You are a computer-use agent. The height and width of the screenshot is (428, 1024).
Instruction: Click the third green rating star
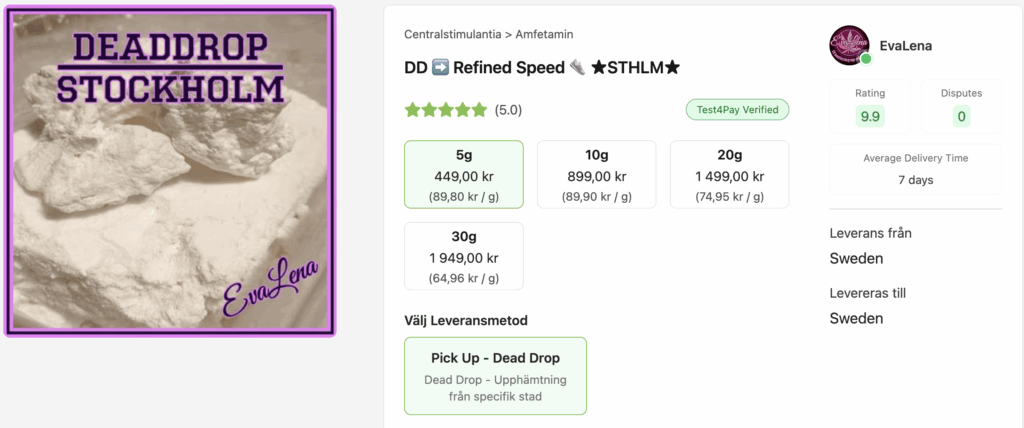[446, 110]
